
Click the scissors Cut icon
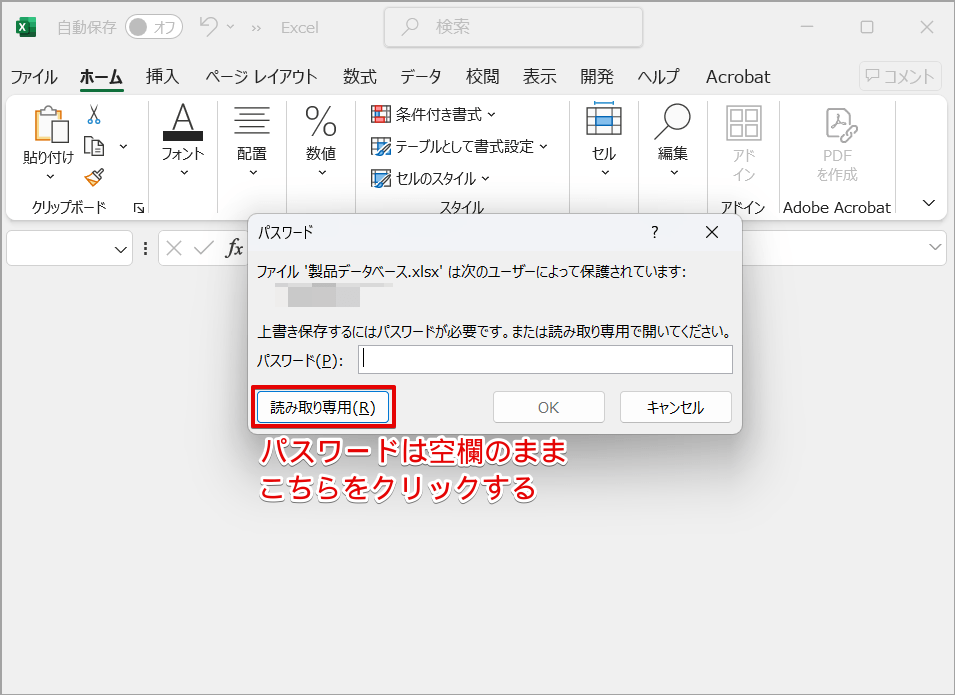coord(94,114)
